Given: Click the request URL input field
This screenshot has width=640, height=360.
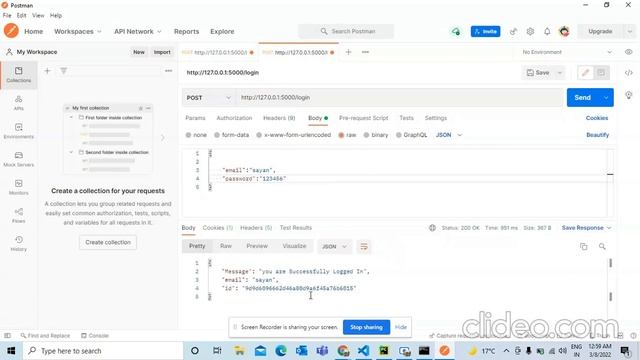Looking at the screenshot, I should pyautogui.click(x=400, y=98).
